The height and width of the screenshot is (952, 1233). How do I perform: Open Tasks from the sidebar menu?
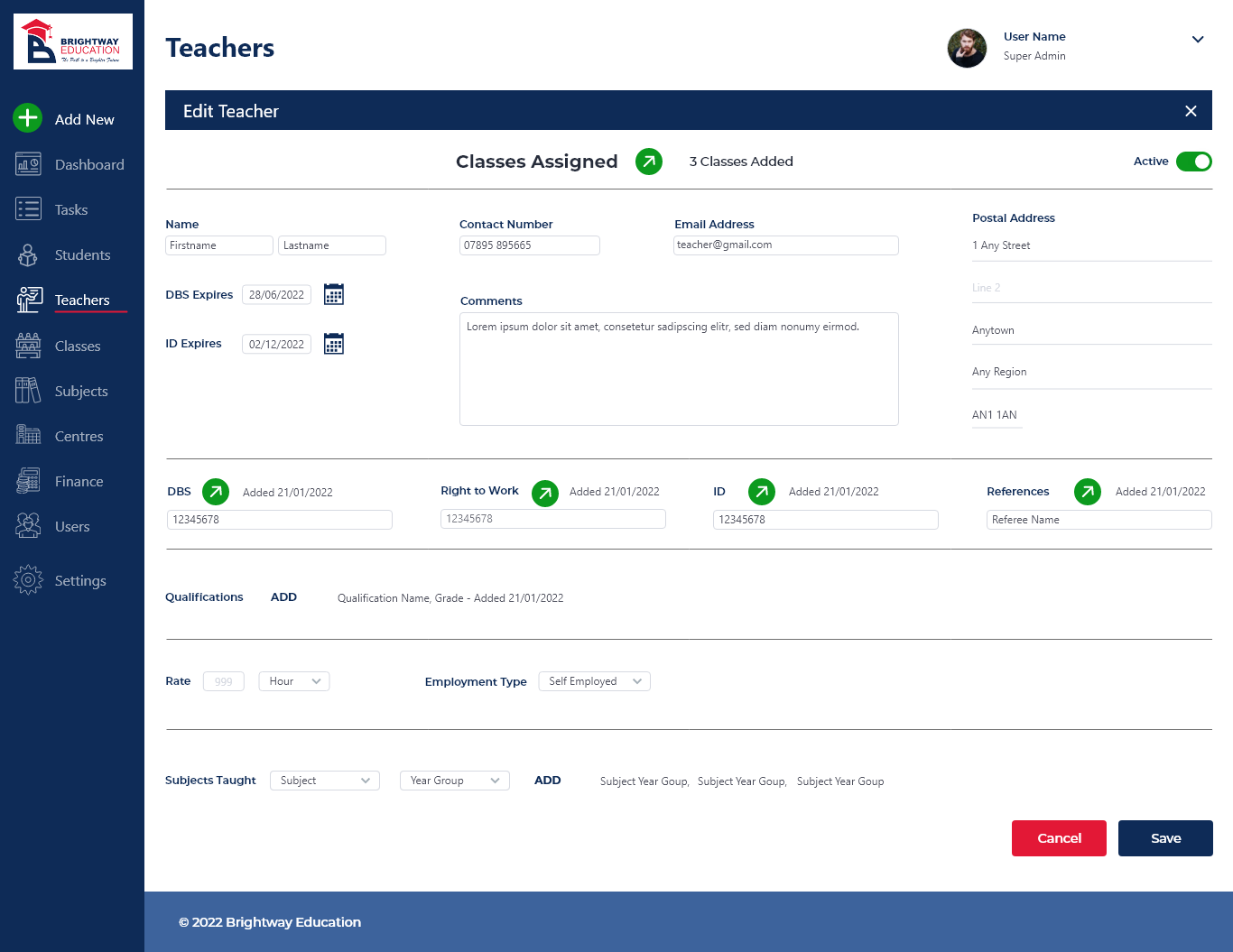[x=71, y=209]
